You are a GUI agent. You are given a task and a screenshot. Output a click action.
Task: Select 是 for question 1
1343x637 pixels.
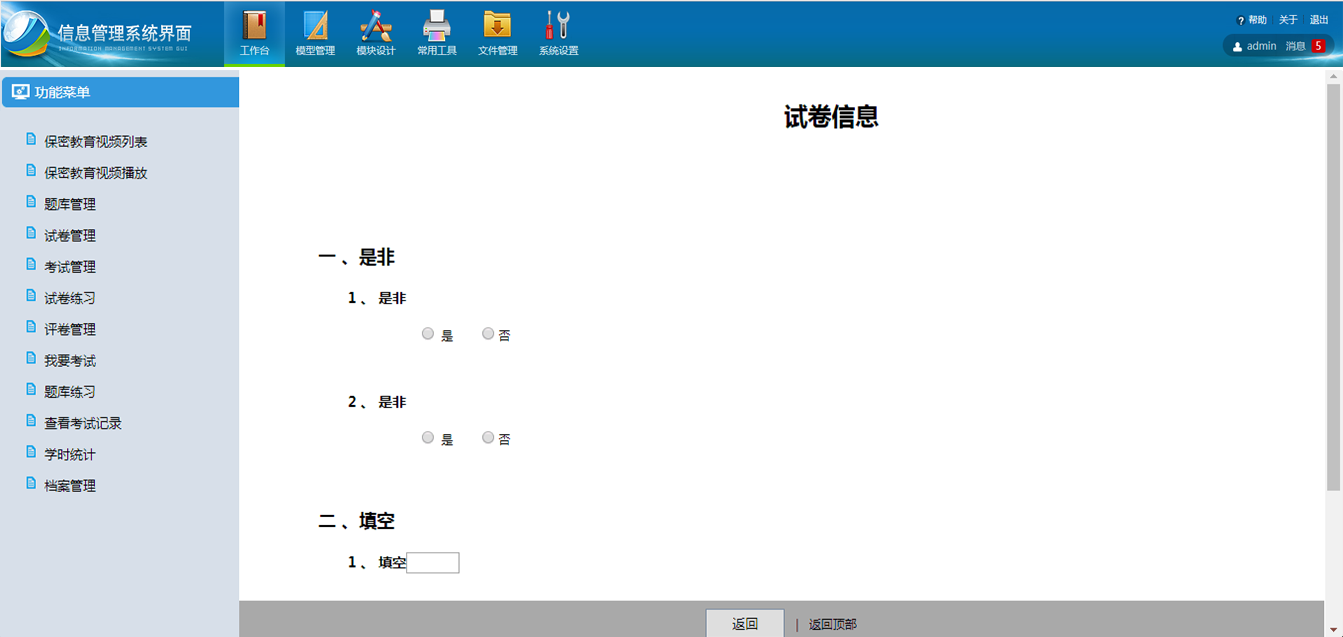pos(428,334)
